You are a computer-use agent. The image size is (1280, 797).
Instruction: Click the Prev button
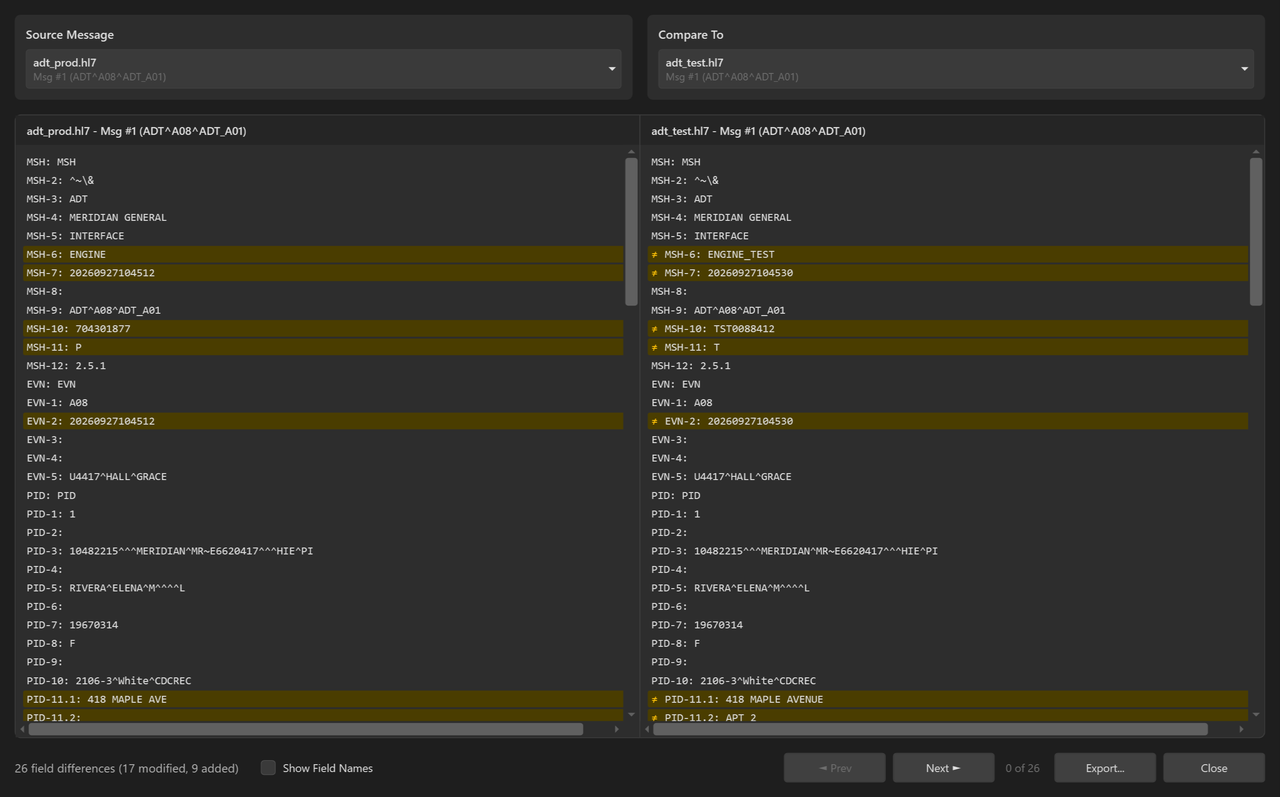(x=835, y=768)
